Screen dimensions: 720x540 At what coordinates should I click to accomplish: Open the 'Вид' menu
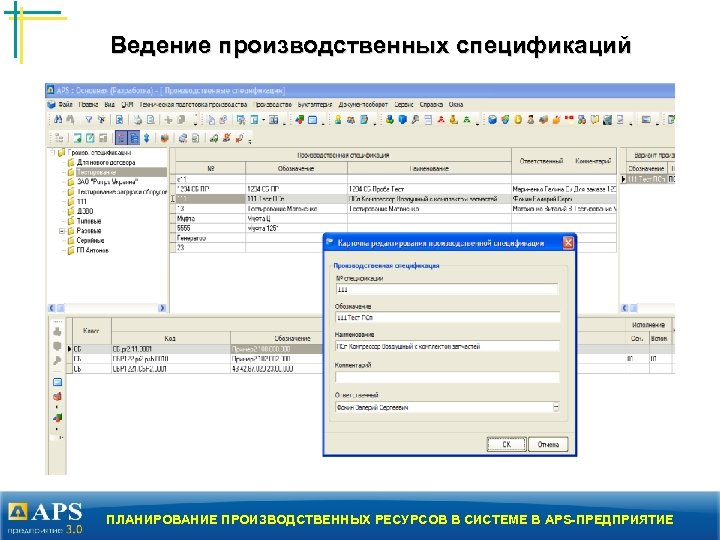tap(109, 104)
